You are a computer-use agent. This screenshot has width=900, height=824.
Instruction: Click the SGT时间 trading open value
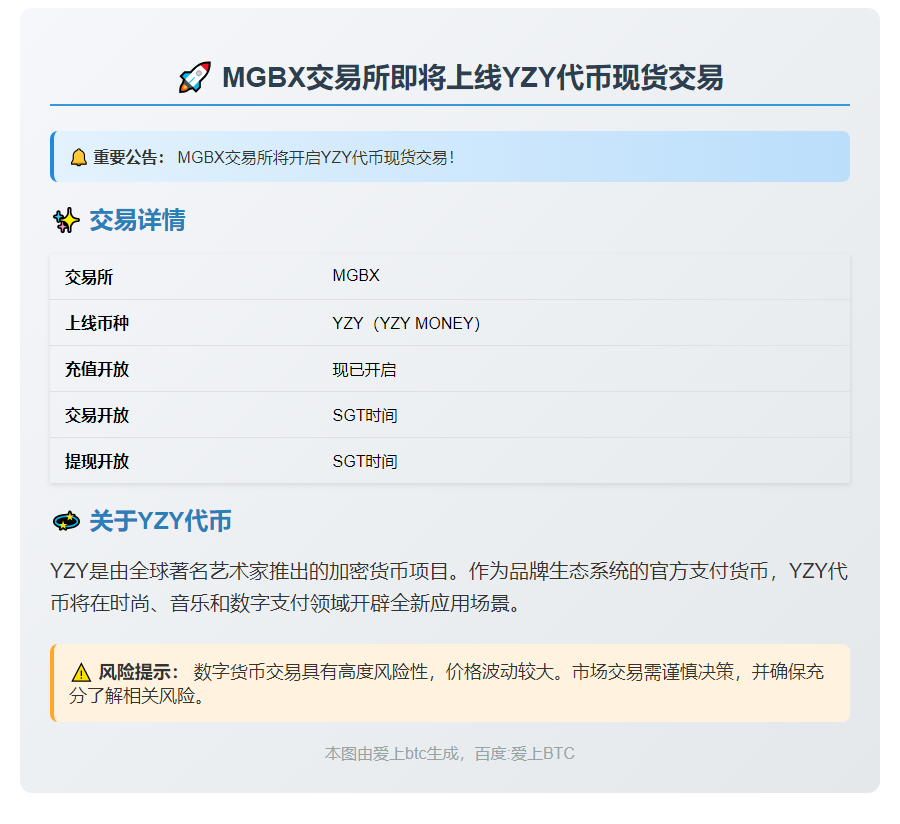[x=363, y=415]
